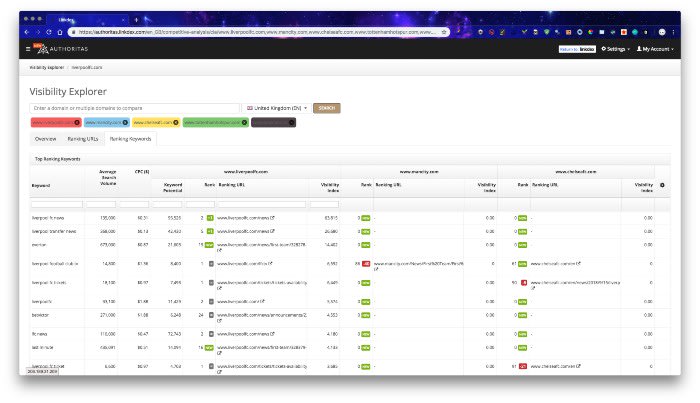Viewport: 700px width, 403px height.
Task: Click the Keyword column filter box
Action: coord(57,204)
